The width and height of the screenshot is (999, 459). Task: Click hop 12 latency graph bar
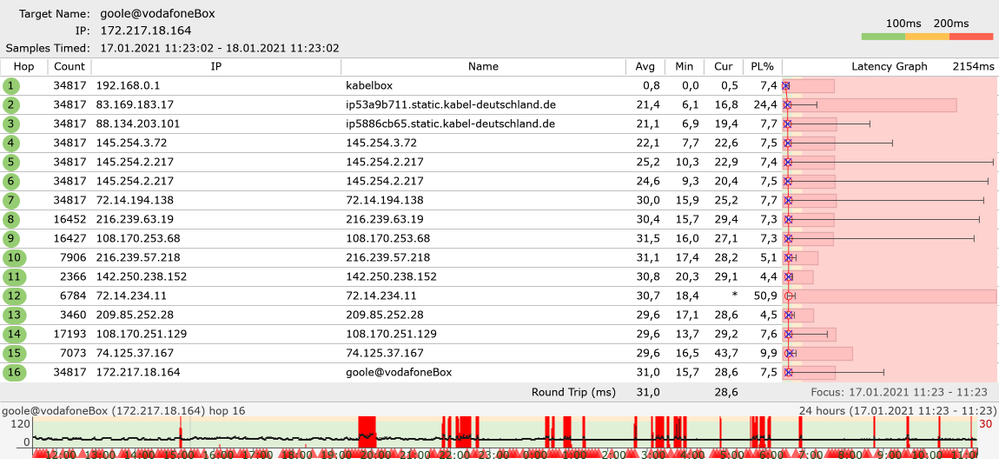889,296
